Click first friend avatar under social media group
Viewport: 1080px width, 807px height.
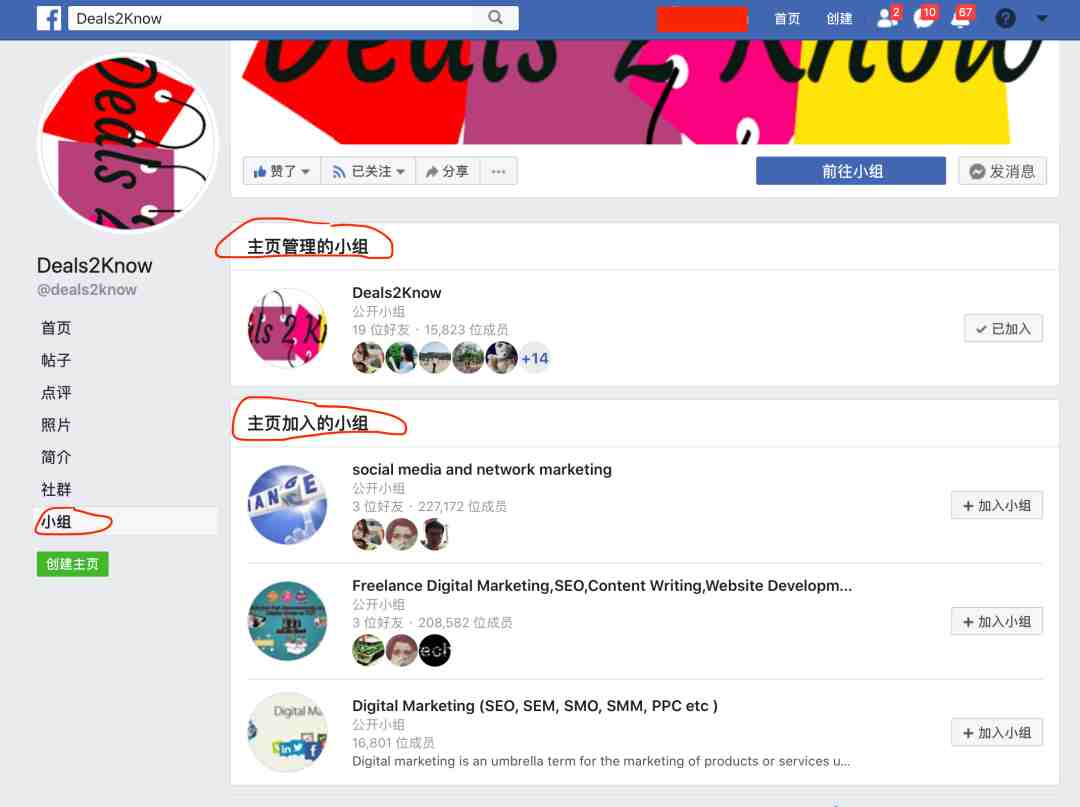click(368, 534)
